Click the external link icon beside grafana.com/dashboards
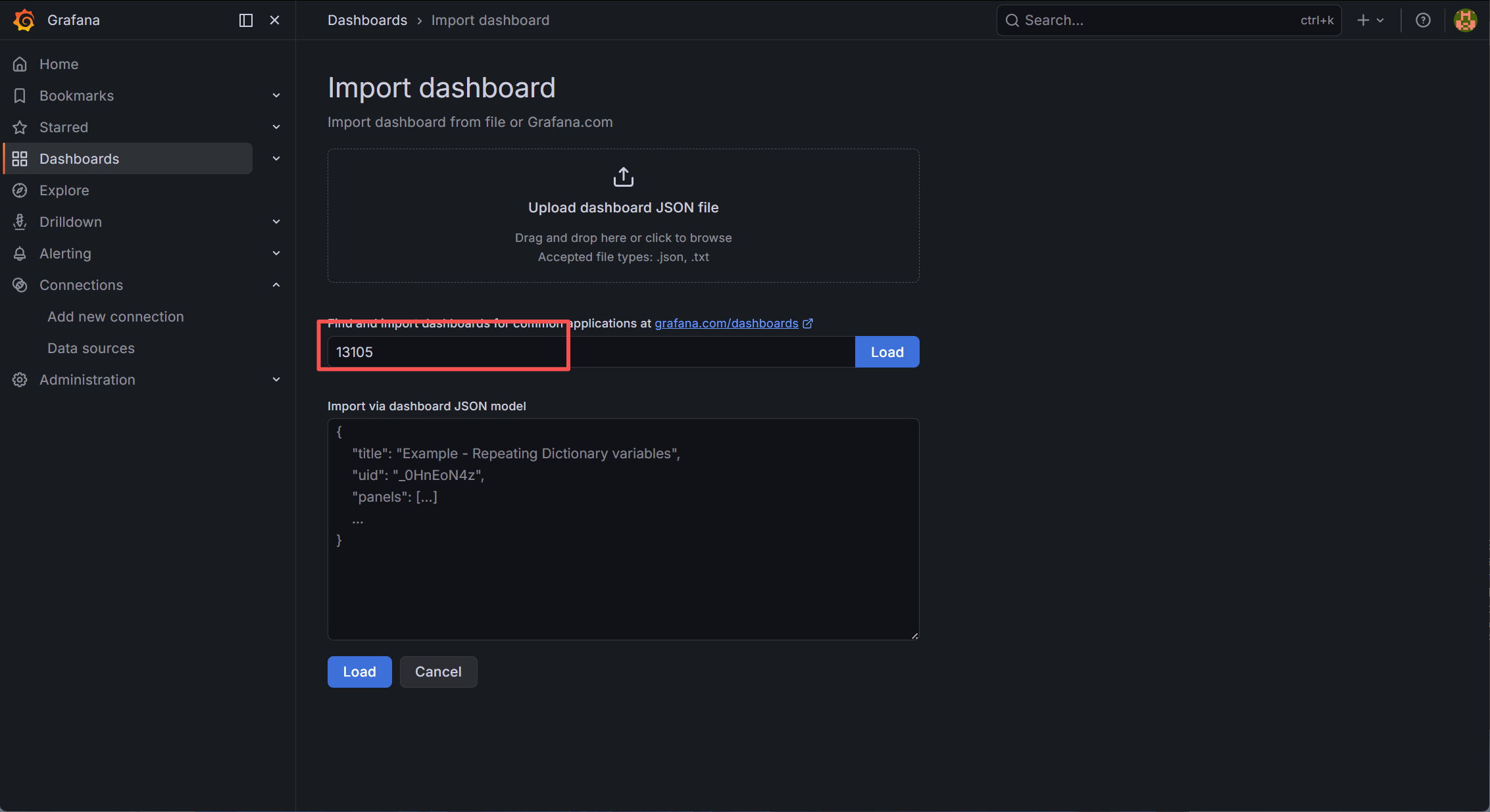1490x812 pixels. tap(808, 323)
